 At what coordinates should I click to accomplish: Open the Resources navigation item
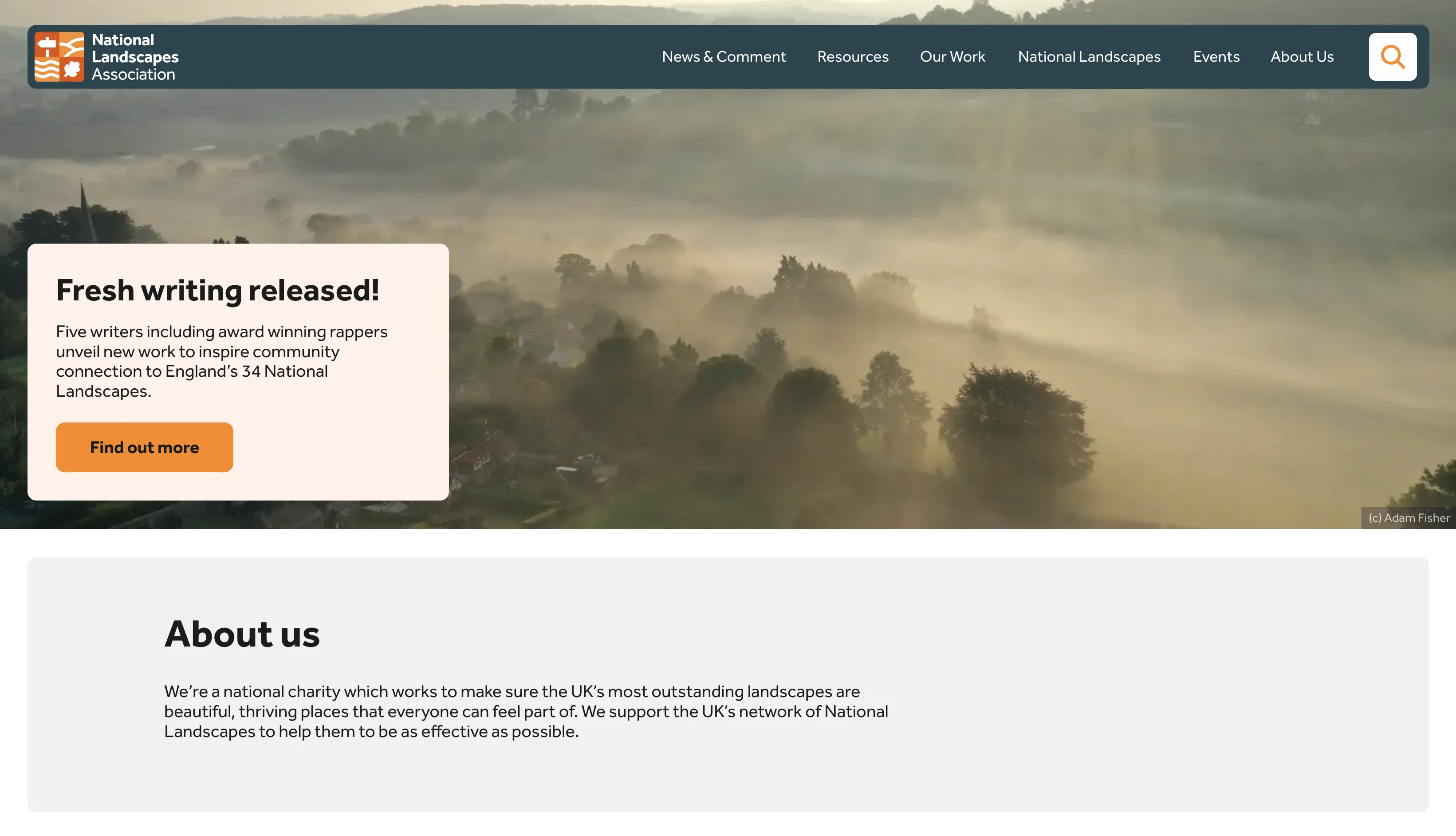[x=852, y=57]
